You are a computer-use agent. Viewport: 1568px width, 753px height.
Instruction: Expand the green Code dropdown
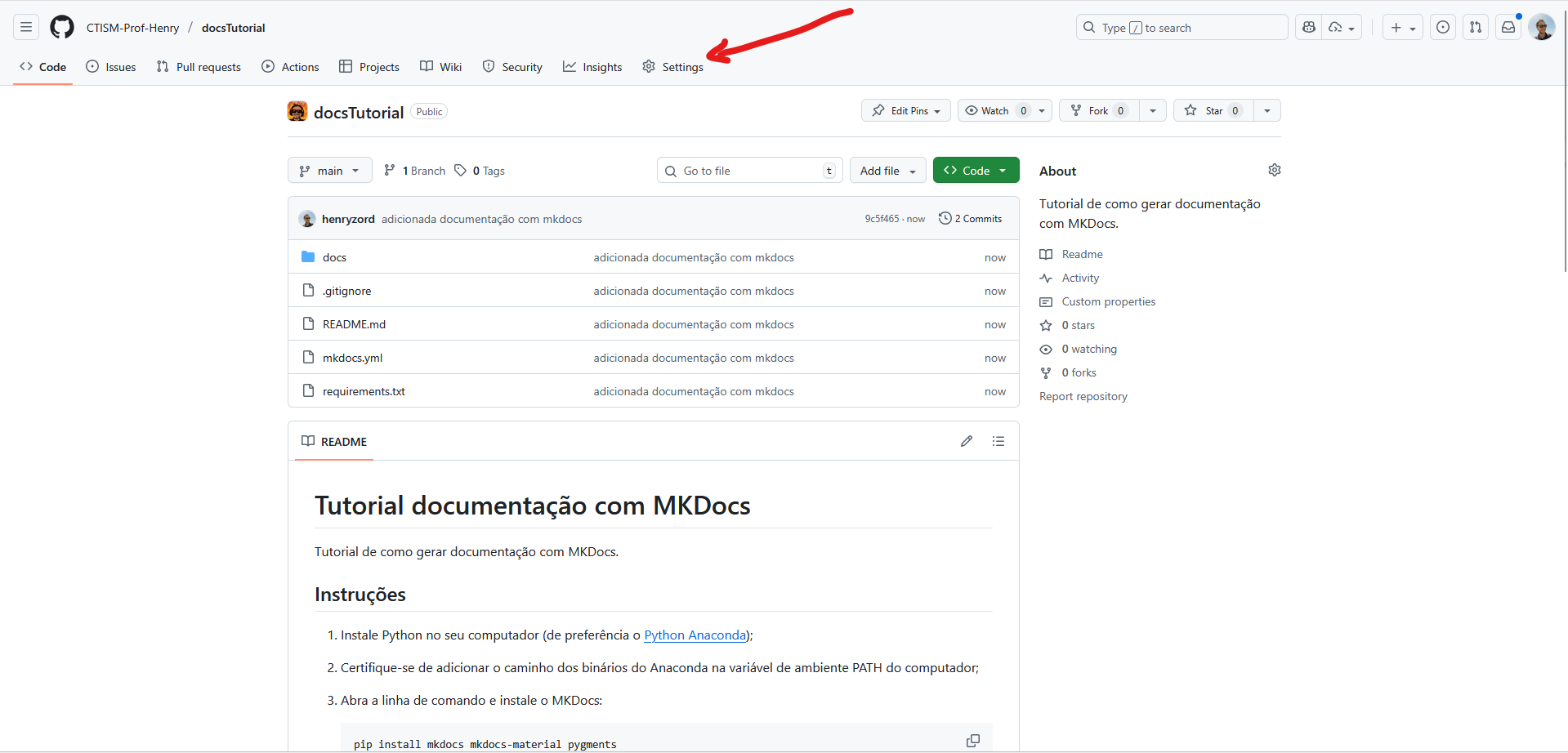[x=976, y=171]
